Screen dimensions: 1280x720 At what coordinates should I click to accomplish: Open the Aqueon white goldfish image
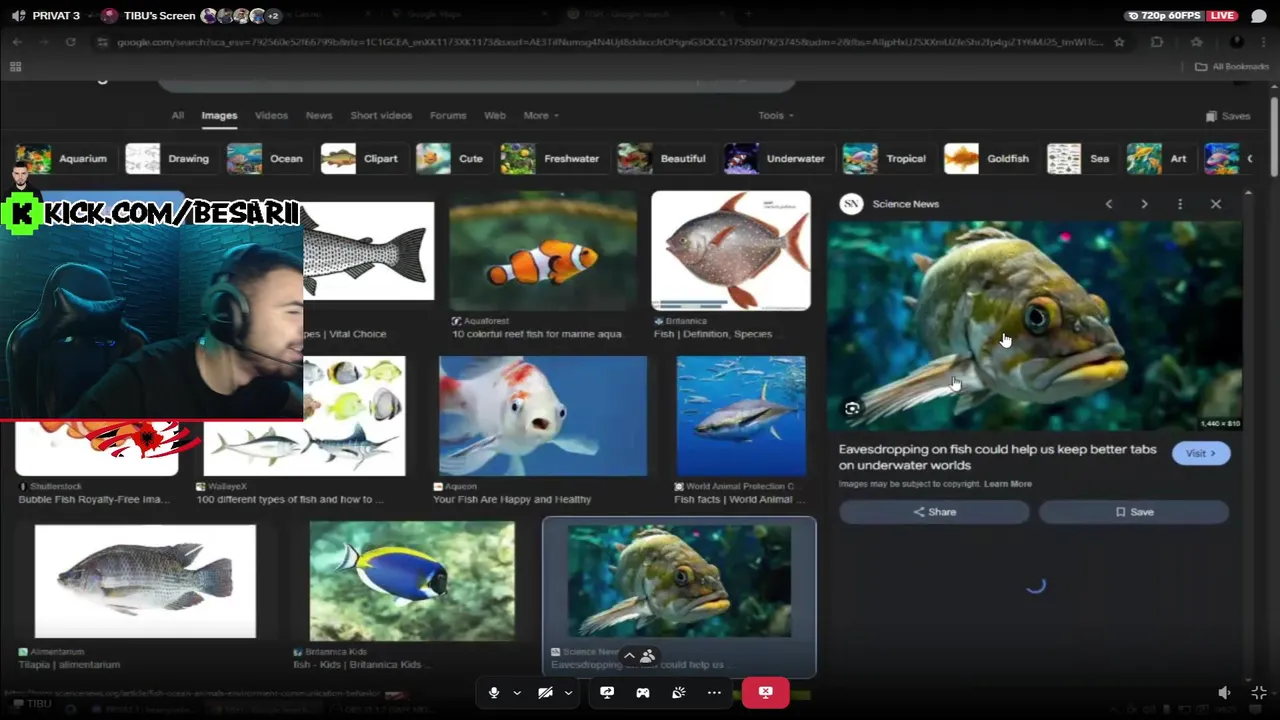tap(543, 416)
